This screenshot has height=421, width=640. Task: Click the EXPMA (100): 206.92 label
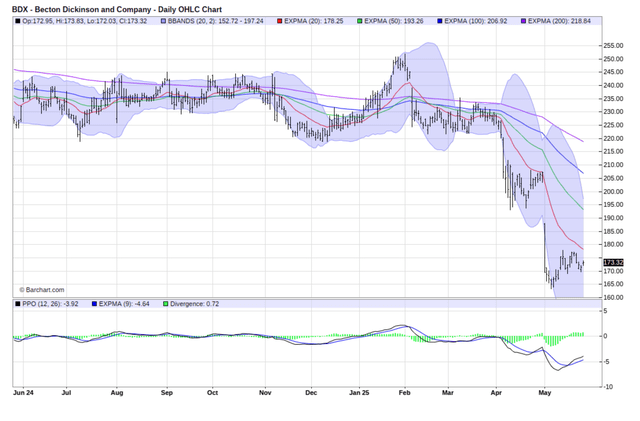click(x=476, y=21)
